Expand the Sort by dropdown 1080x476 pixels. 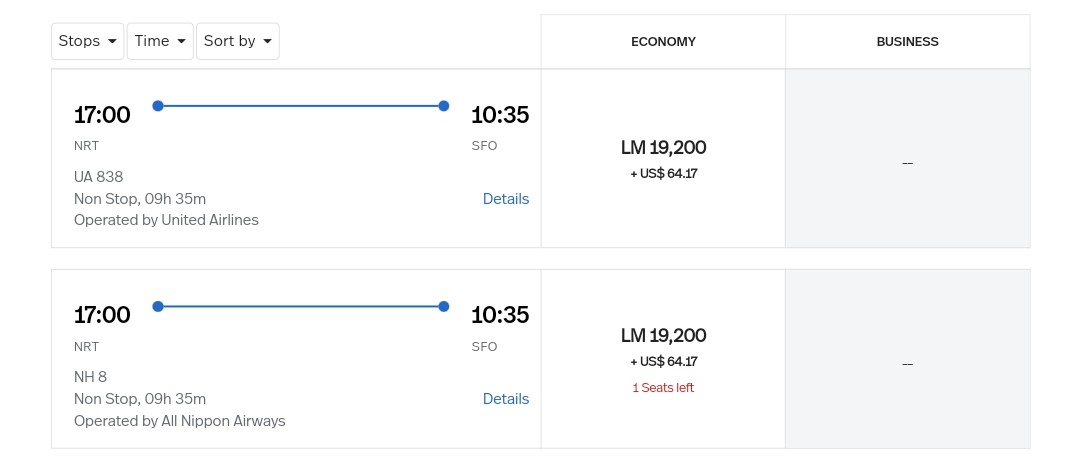coord(238,41)
